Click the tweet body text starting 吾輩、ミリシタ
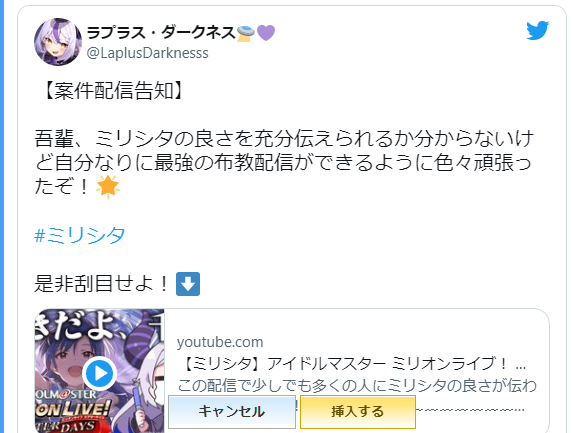 click(x=284, y=162)
